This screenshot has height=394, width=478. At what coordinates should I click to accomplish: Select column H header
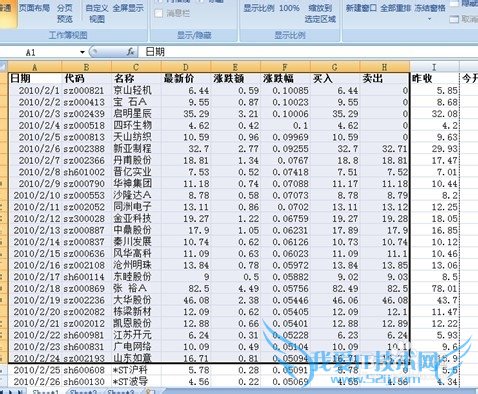pyautogui.click(x=384, y=67)
